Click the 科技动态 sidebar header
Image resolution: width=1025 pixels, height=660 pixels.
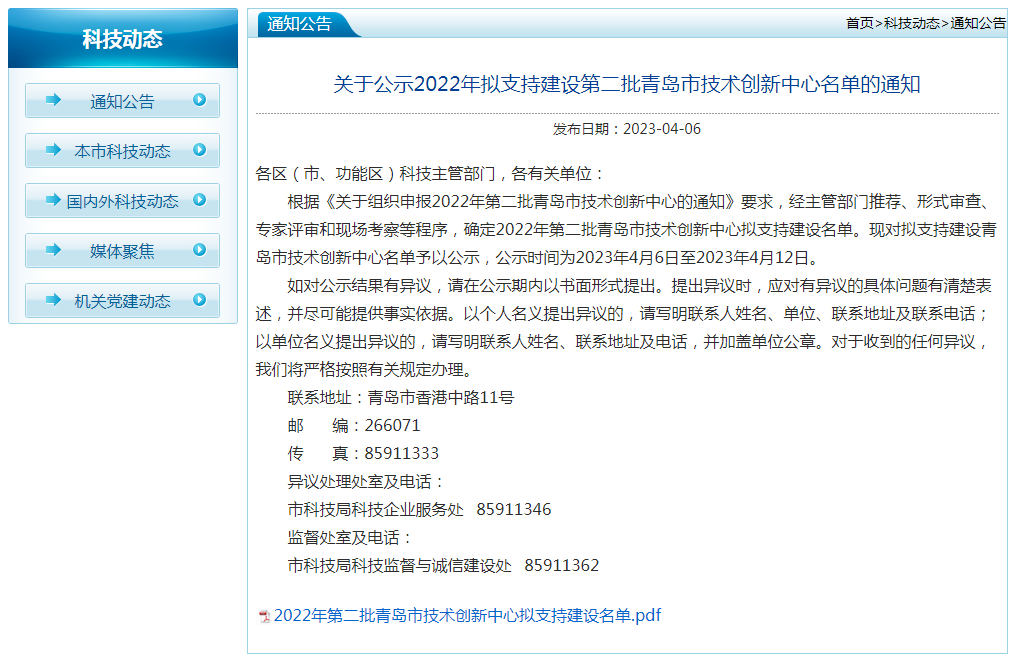click(x=121, y=36)
